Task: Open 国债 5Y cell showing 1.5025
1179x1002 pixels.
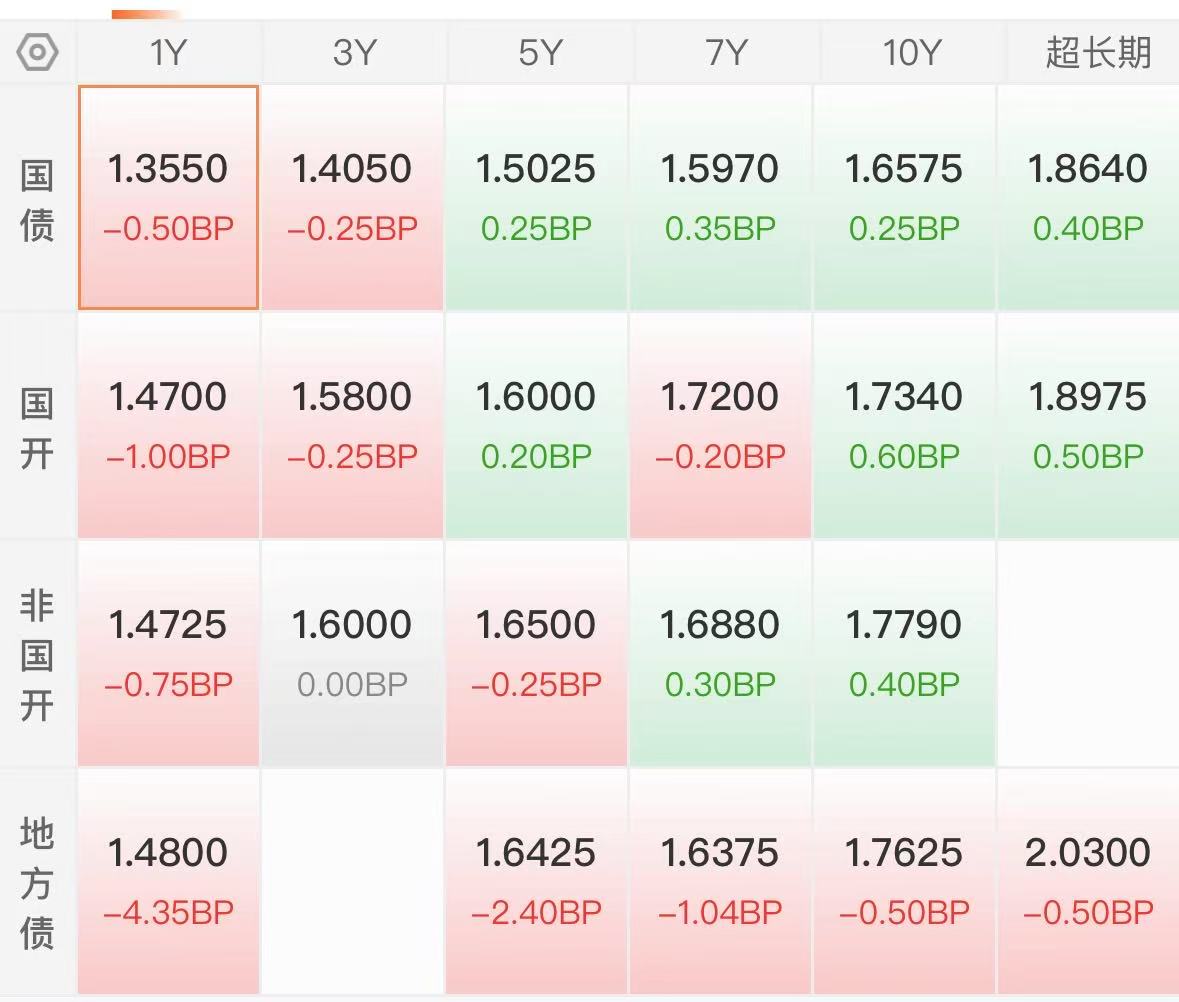Action: click(536, 197)
